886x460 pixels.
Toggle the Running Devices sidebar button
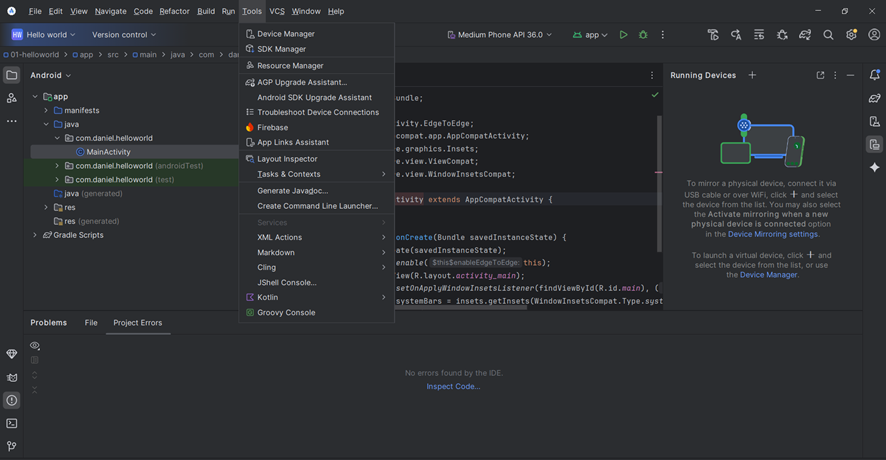[x=874, y=145]
